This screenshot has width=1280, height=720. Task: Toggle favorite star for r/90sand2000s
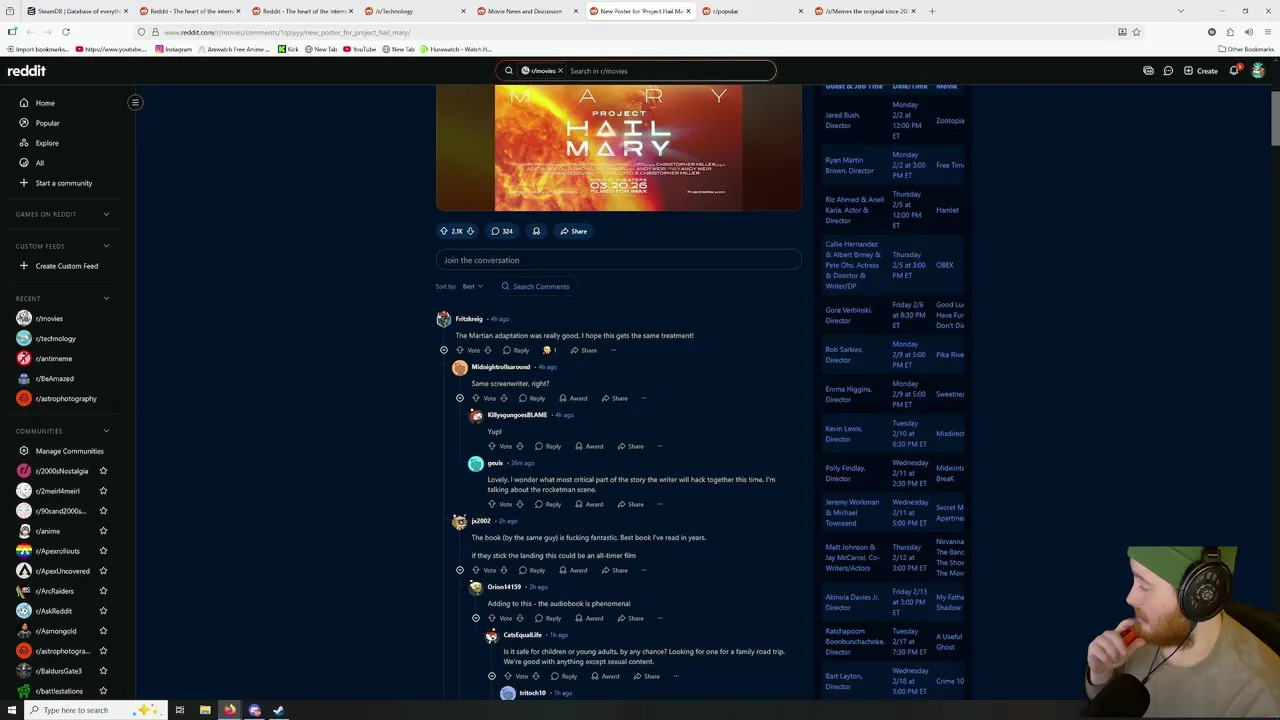(x=103, y=511)
